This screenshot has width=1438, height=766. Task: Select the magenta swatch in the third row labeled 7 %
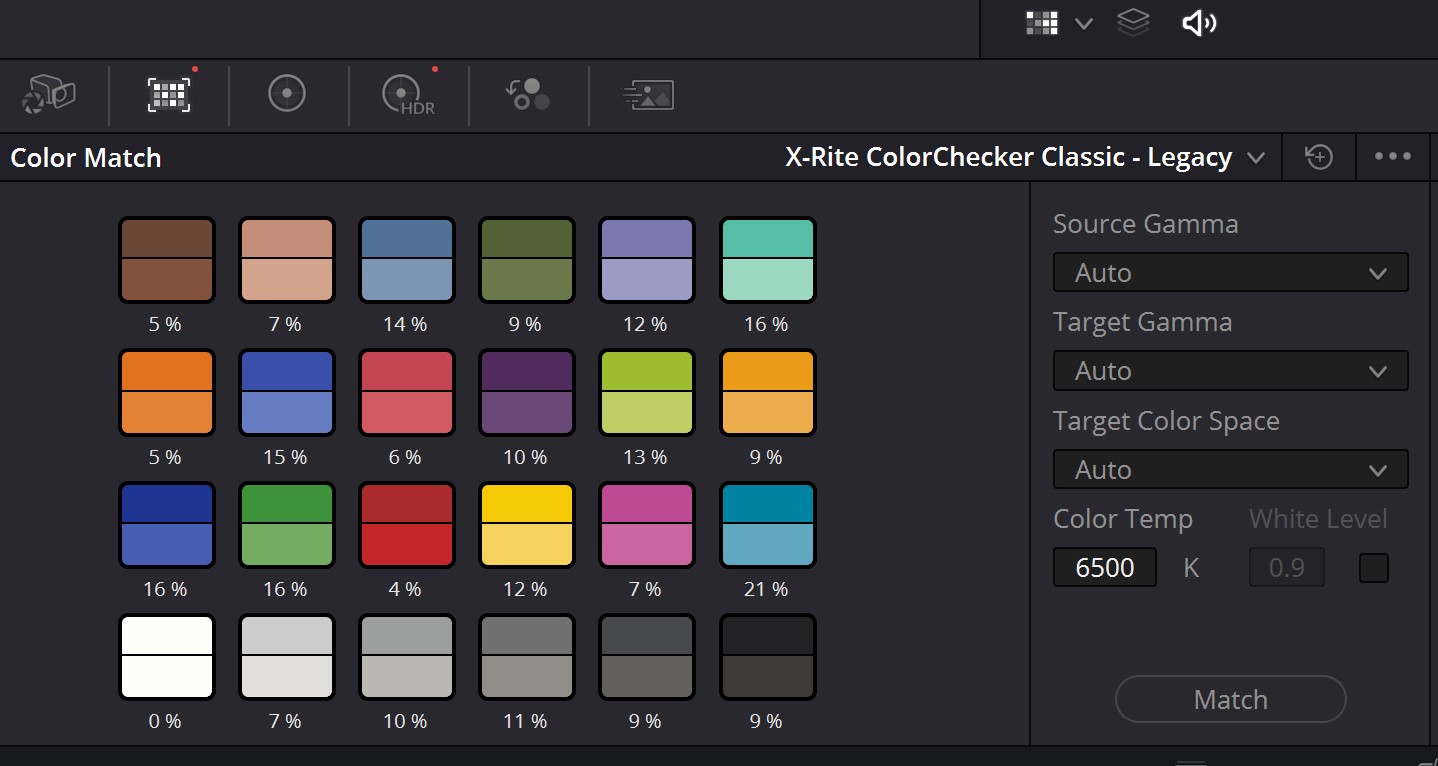coord(647,525)
